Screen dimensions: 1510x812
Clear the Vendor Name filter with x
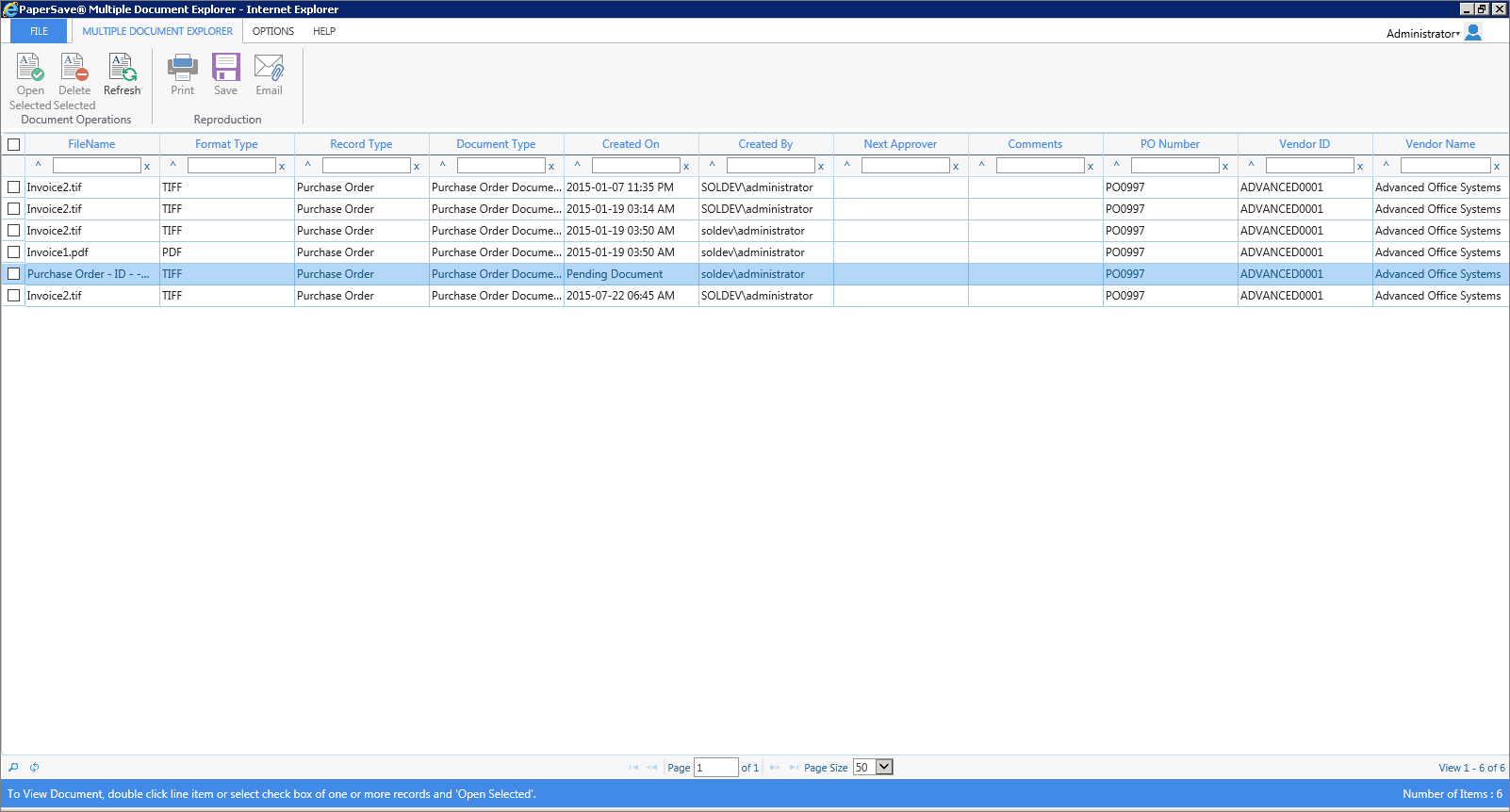tap(1497, 167)
